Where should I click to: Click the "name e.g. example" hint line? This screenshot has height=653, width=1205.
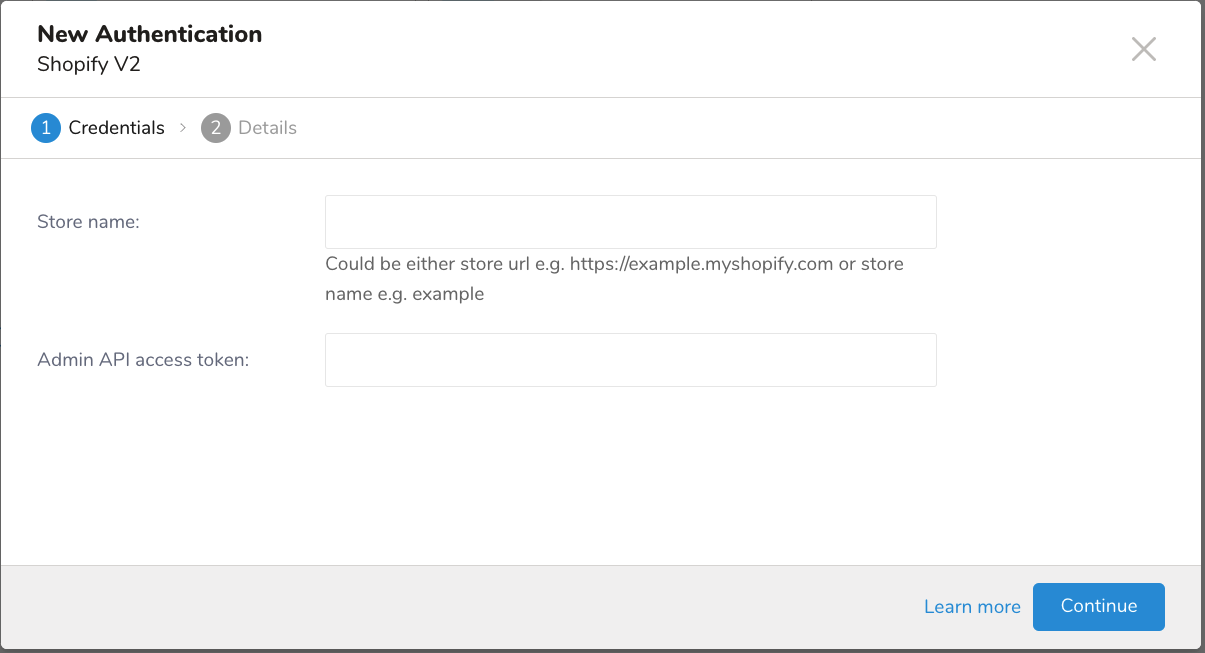pyautogui.click(x=404, y=294)
